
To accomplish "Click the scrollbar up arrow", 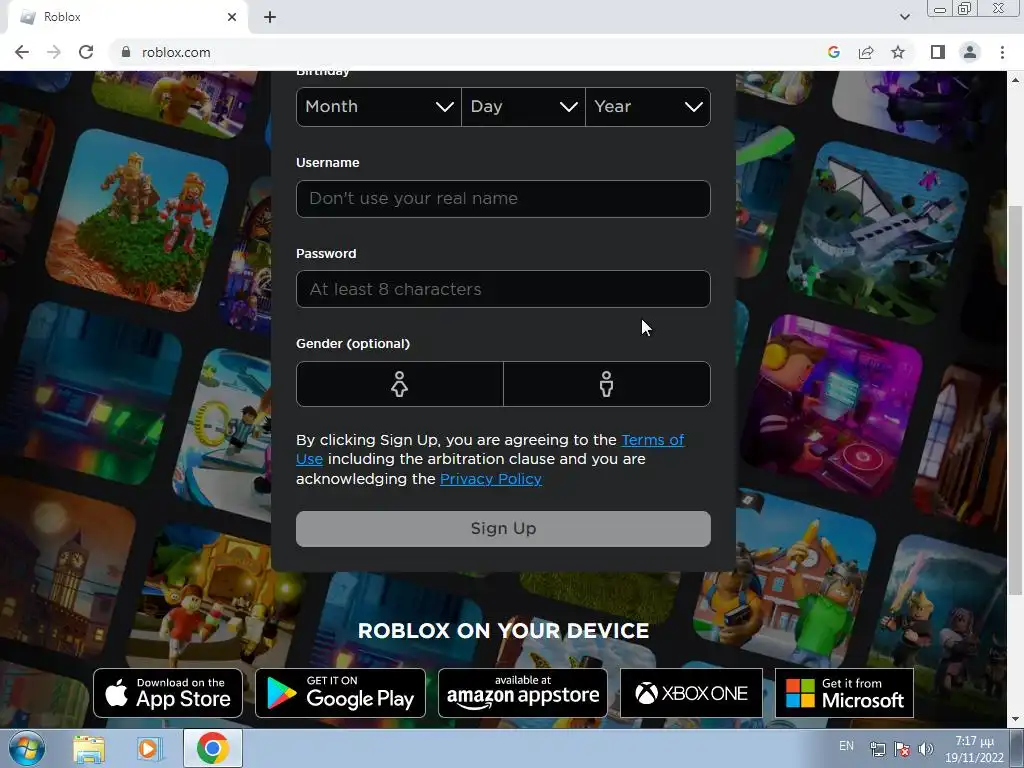I will (1015, 80).
